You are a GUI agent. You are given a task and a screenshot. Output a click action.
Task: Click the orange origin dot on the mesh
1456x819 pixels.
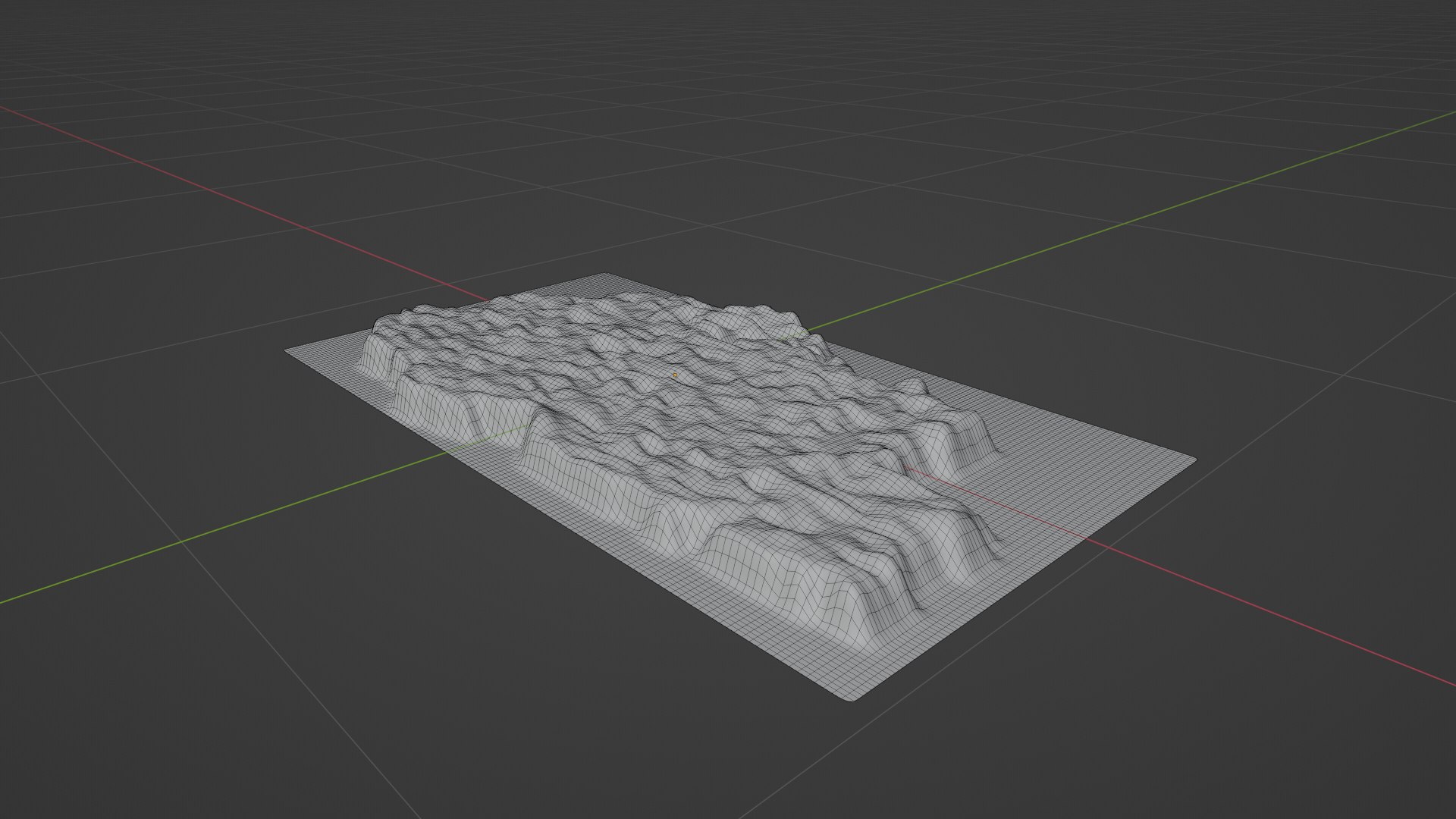[x=675, y=375]
